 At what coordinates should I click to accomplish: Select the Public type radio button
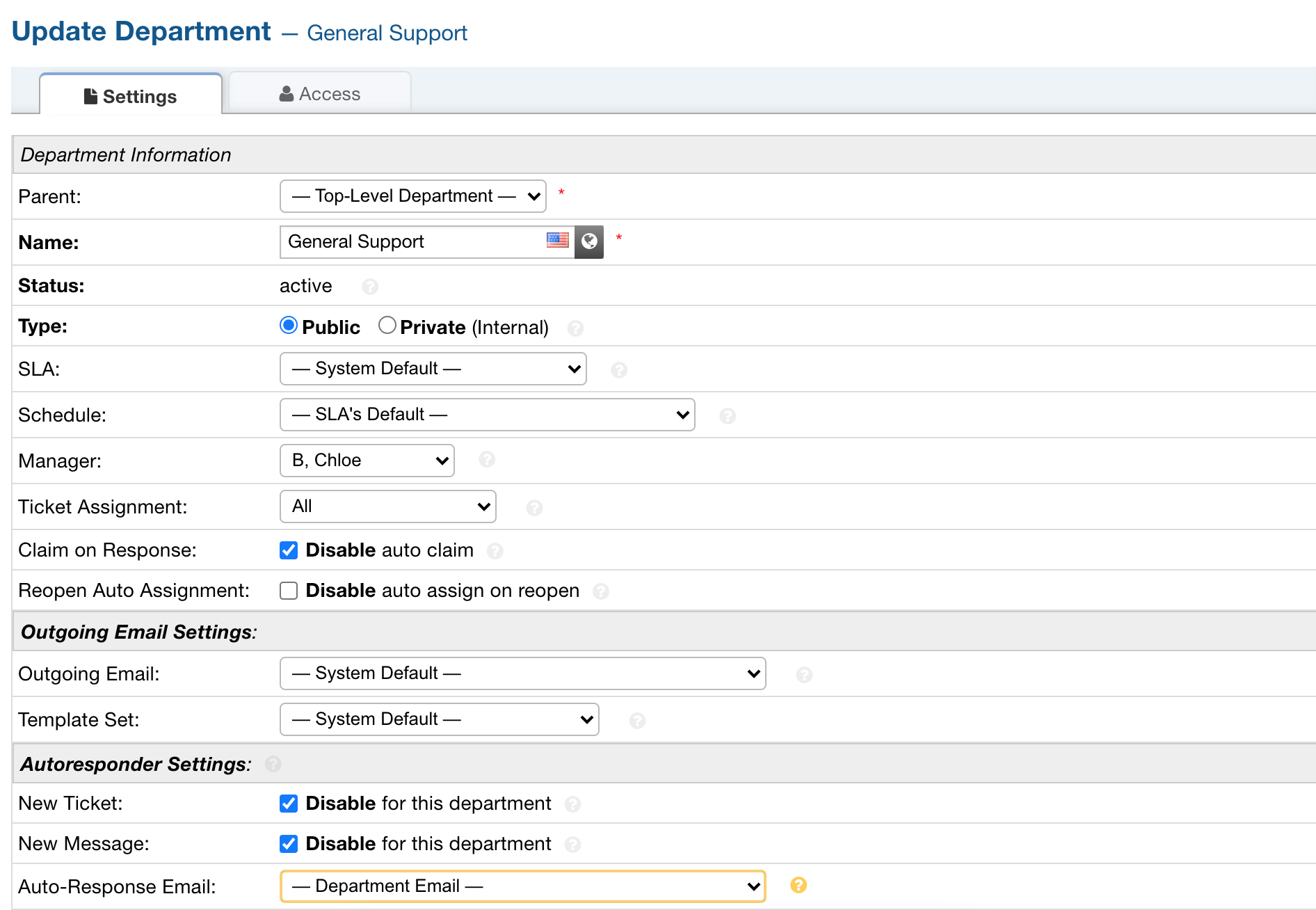pos(289,325)
